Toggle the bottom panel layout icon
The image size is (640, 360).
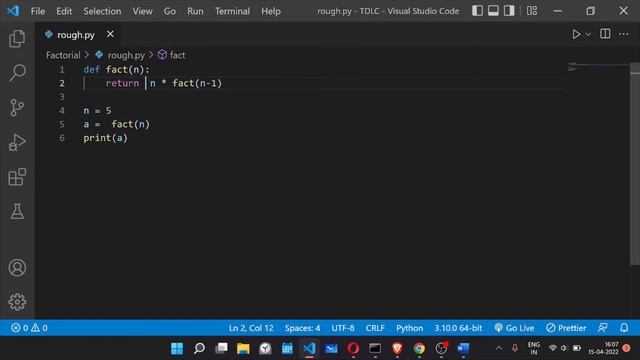pyautogui.click(x=493, y=11)
